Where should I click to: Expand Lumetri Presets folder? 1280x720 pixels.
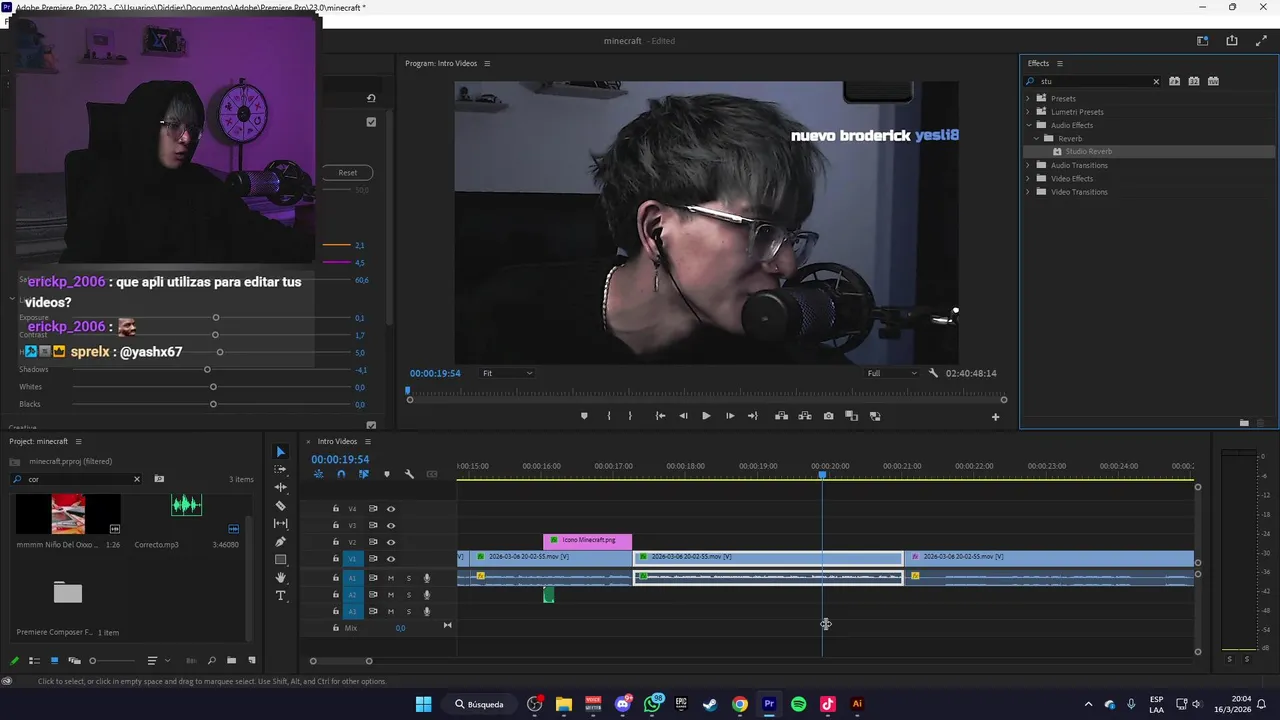point(1028,112)
